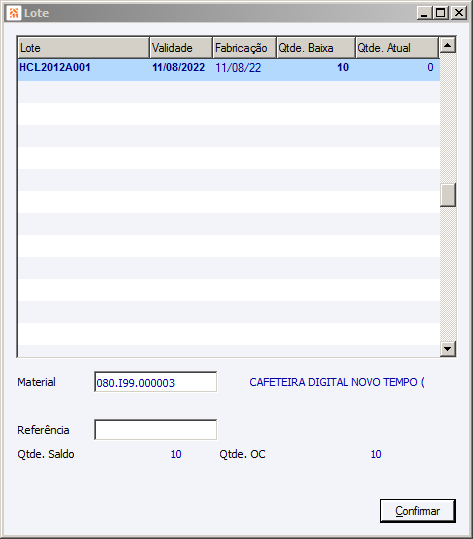This screenshot has height=539, width=473.
Task: Click the Lote window app icon
Action: (14, 13)
